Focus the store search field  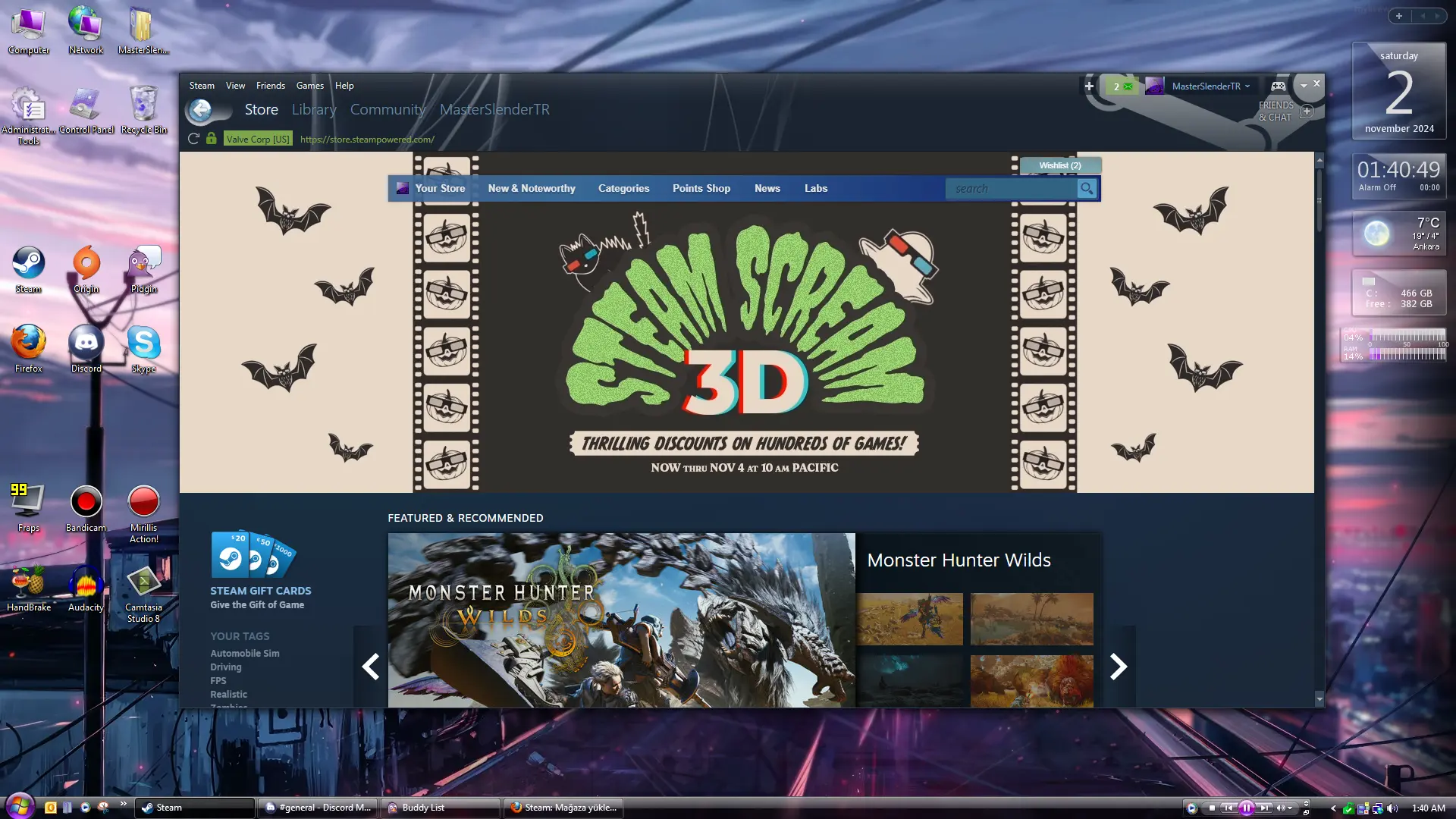pos(1012,188)
